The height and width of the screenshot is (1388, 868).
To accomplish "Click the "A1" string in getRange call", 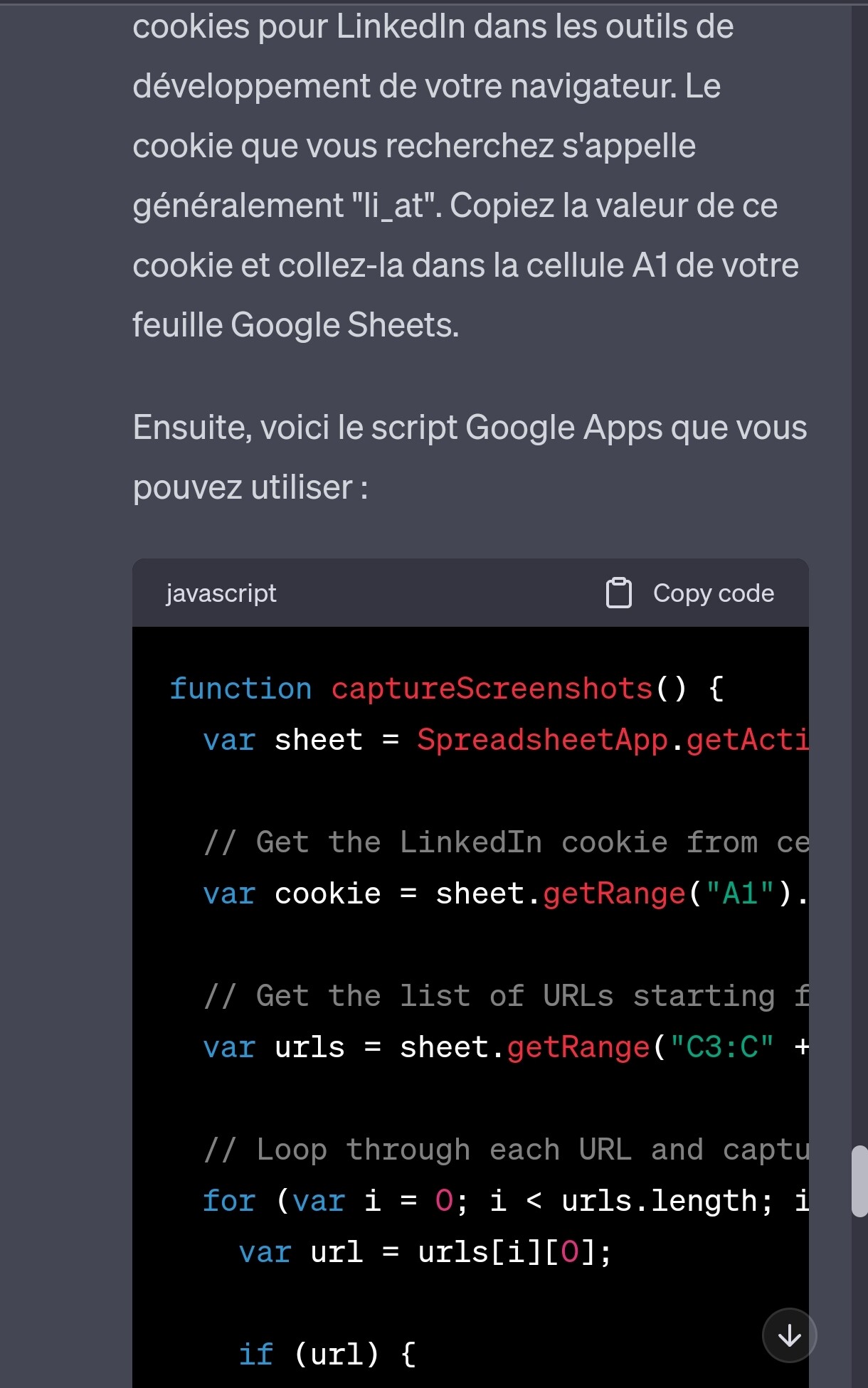I will tap(740, 894).
